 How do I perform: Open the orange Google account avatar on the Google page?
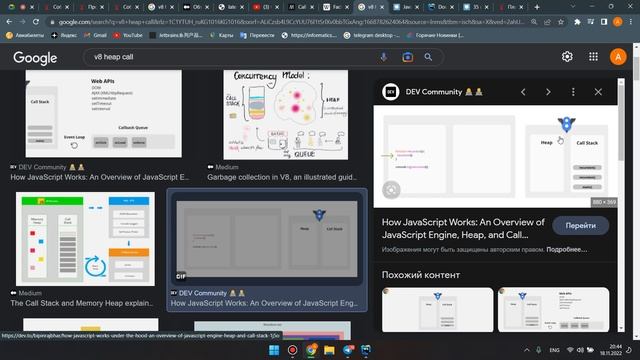pos(618,57)
